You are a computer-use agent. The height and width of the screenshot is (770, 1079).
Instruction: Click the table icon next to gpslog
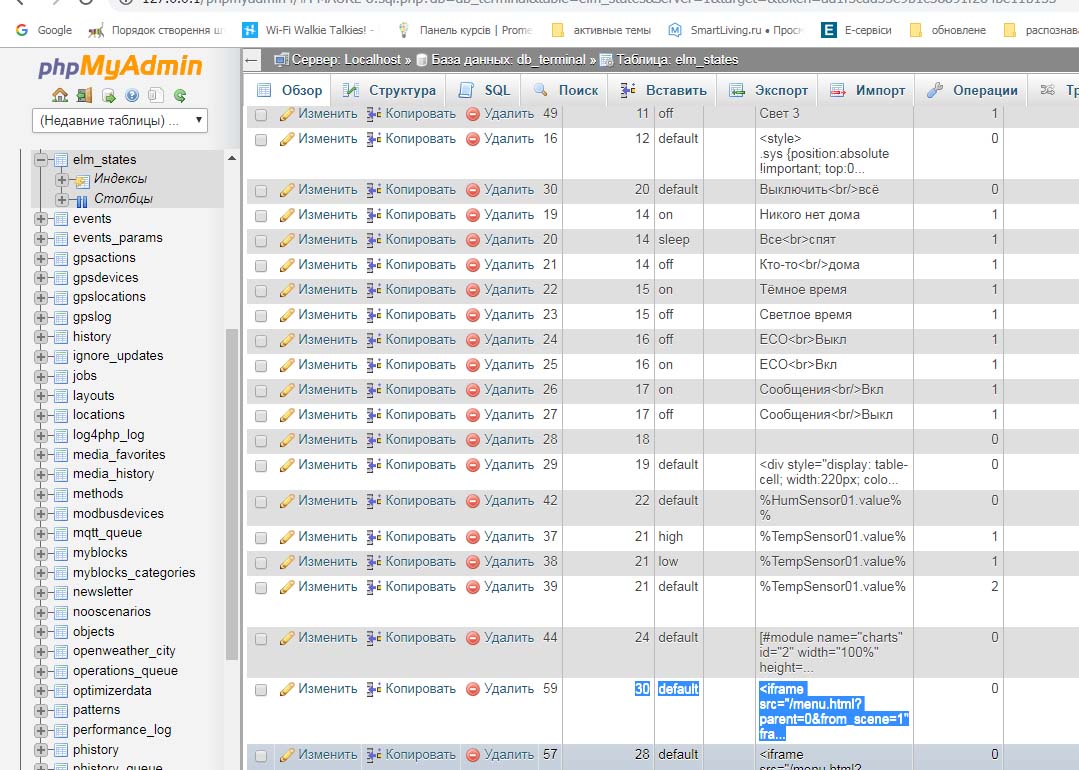[x=60, y=317]
